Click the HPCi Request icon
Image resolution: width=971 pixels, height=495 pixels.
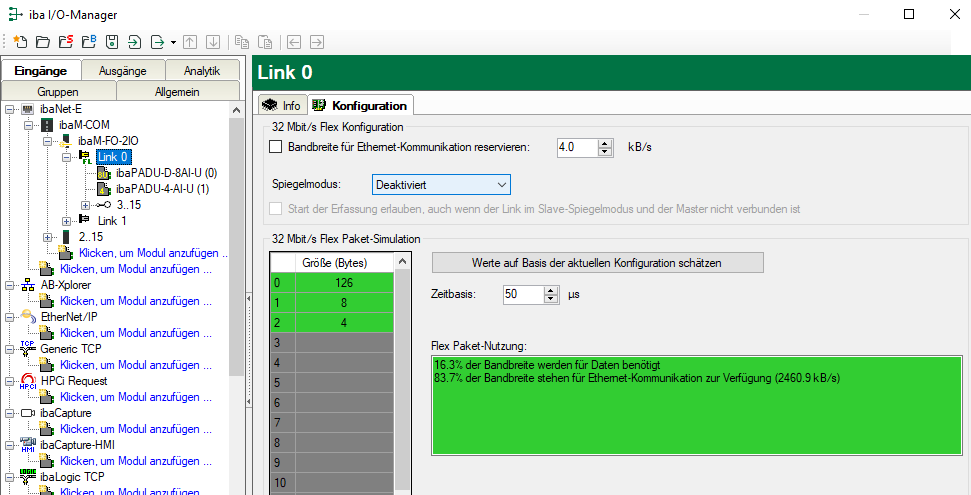tap(28, 381)
